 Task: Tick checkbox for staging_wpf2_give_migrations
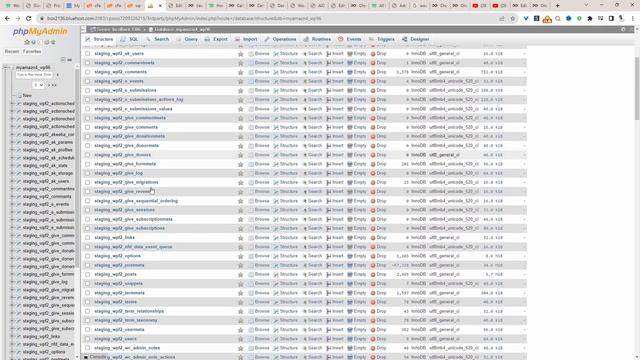(x=87, y=182)
